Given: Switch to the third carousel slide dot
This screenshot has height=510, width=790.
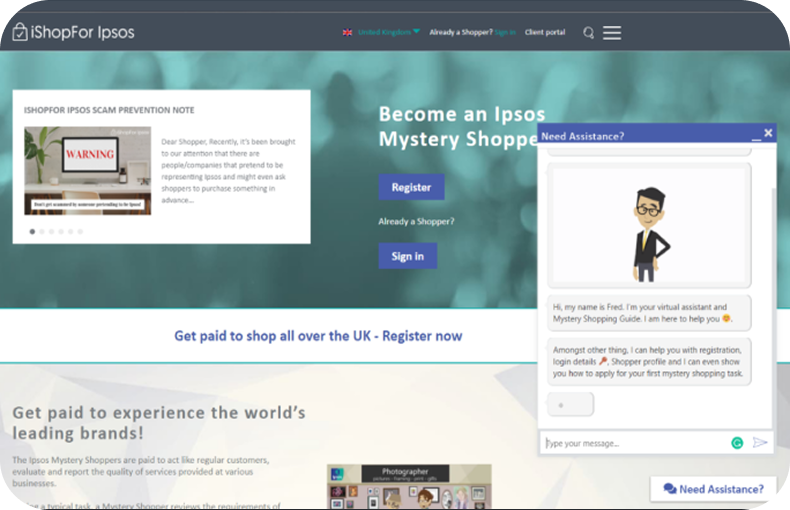Looking at the screenshot, I should click(x=51, y=231).
